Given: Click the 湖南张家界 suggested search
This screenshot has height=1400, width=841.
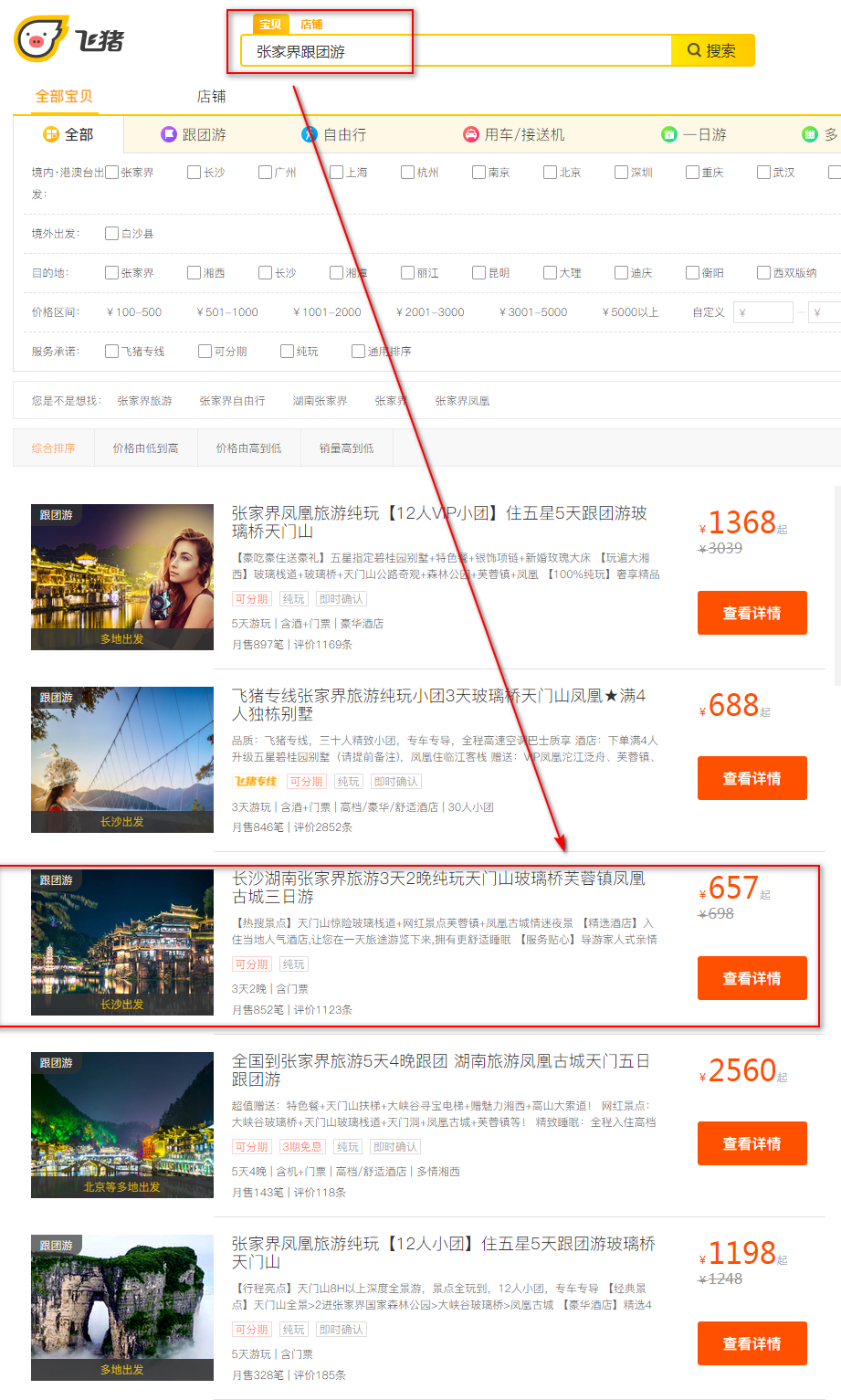Looking at the screenshot, I should click(x=320, y=401).
